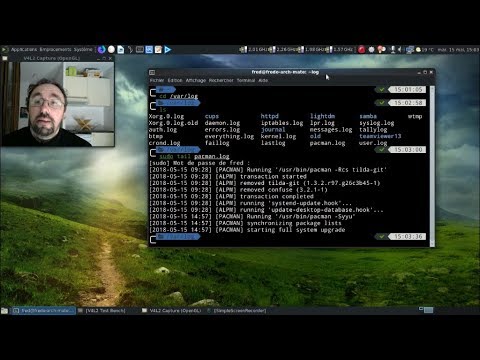Open the Fichier menu in the terminal
The width and height of the screenshot is (480, 360).
click(157, 80)
